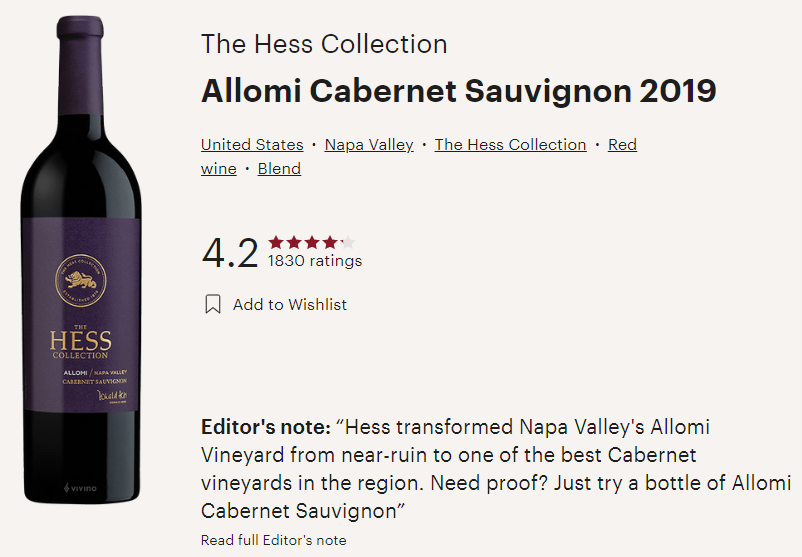Click The Hess Collection heading above title
Viewport: 802px width, 557px height.
pos(324,44)
